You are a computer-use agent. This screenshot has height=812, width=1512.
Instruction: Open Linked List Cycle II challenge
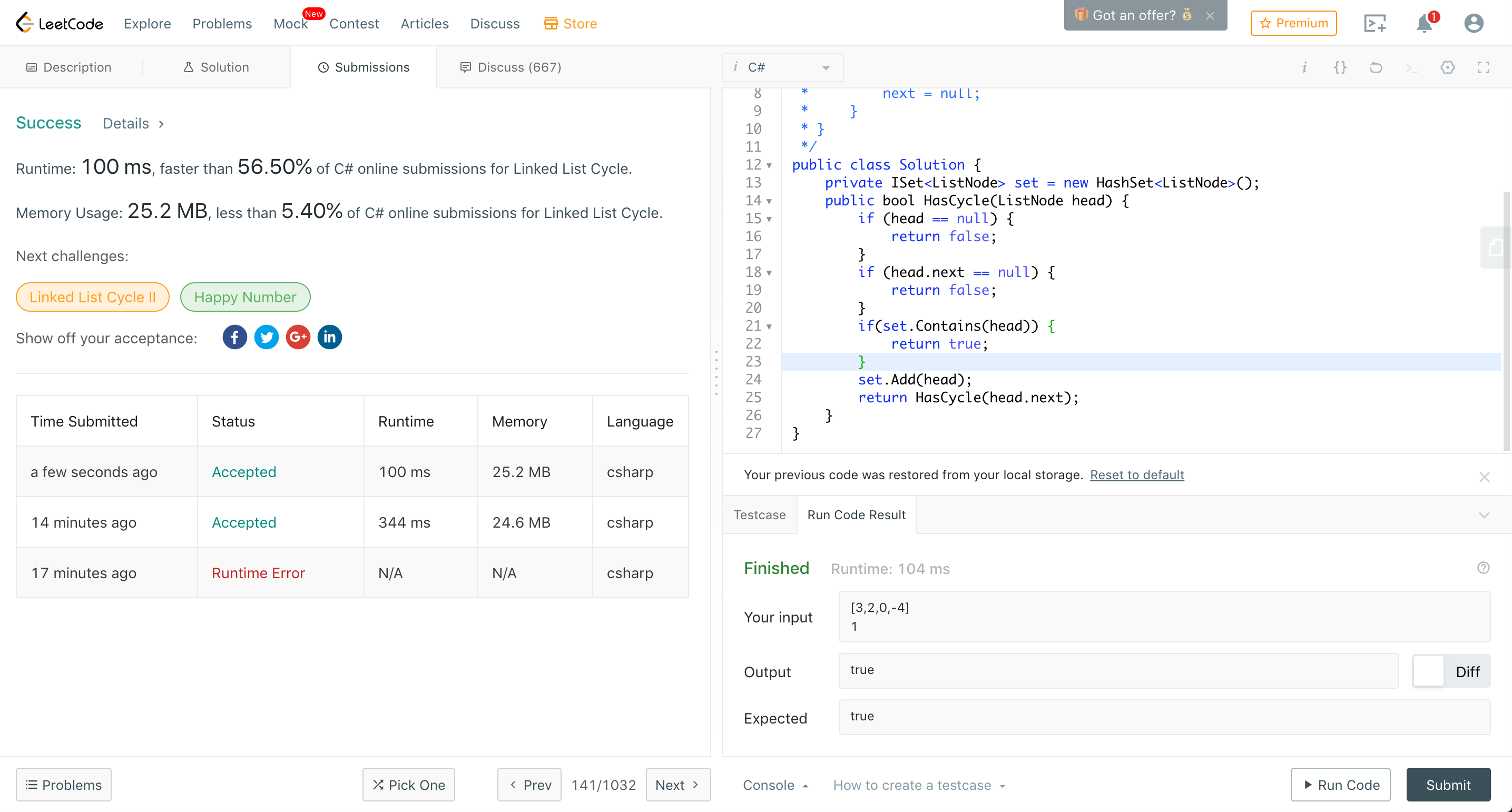93,297
